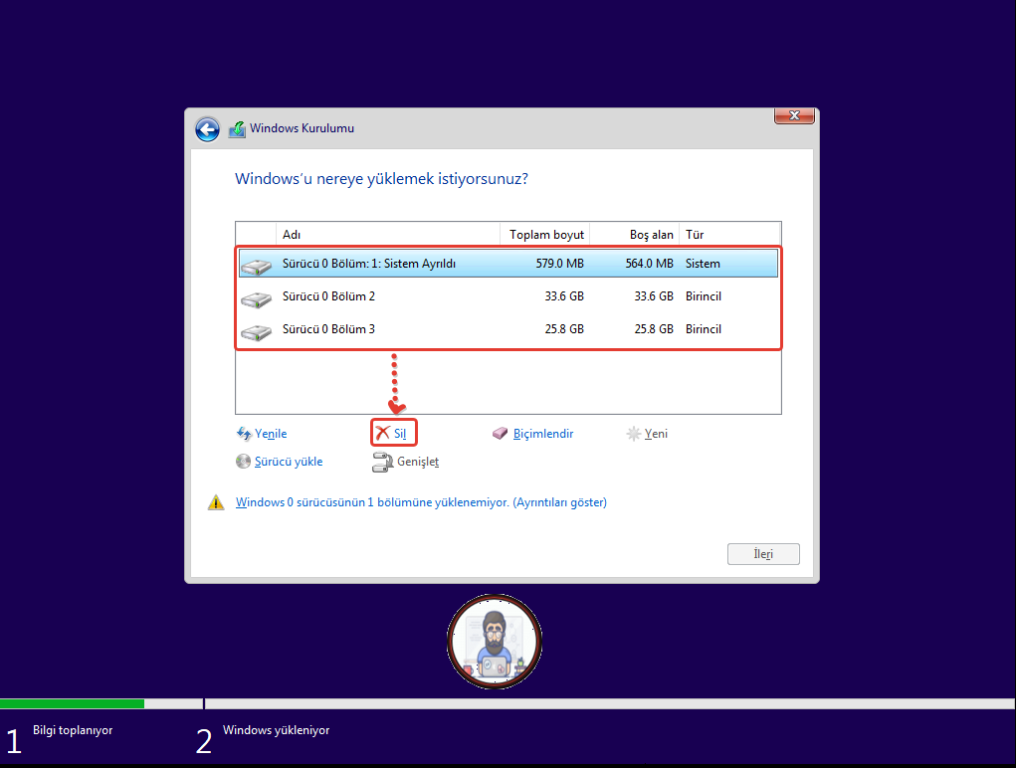Screen dimensions: 1016x768
Task: Click the 25.8 GB free space cell
Action: tap(654, 329)
